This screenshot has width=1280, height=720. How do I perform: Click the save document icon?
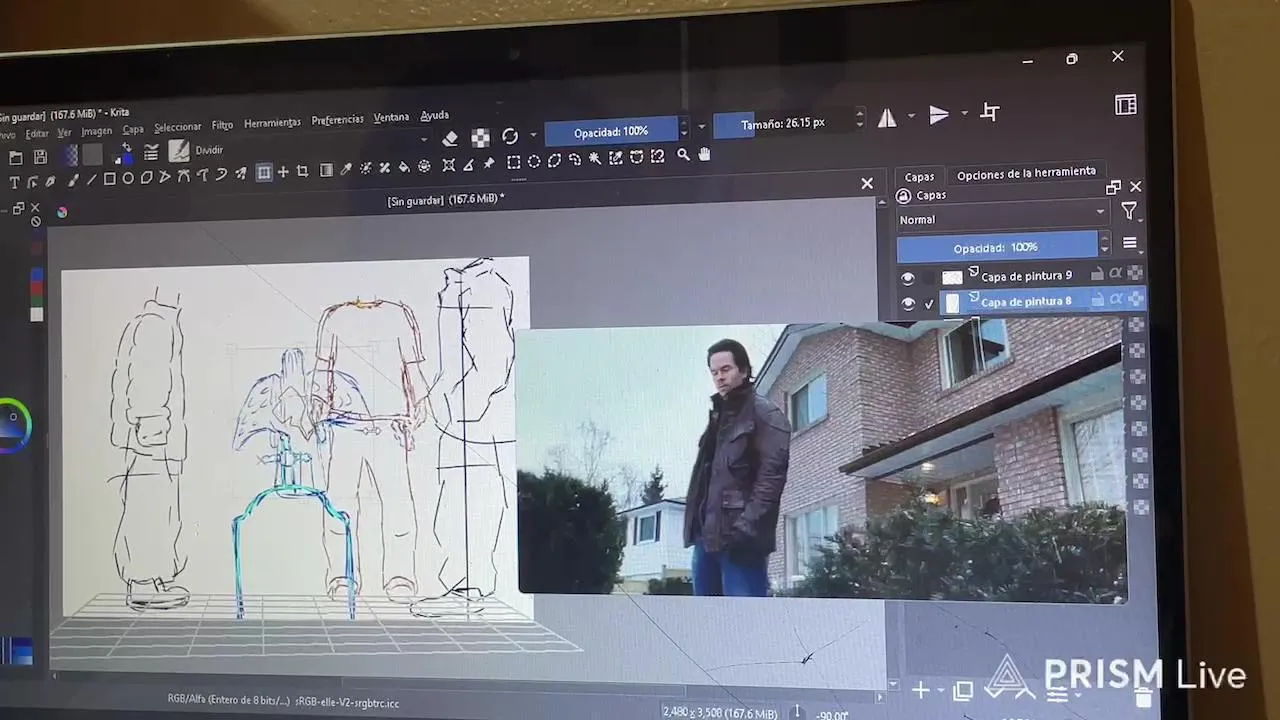41,157
